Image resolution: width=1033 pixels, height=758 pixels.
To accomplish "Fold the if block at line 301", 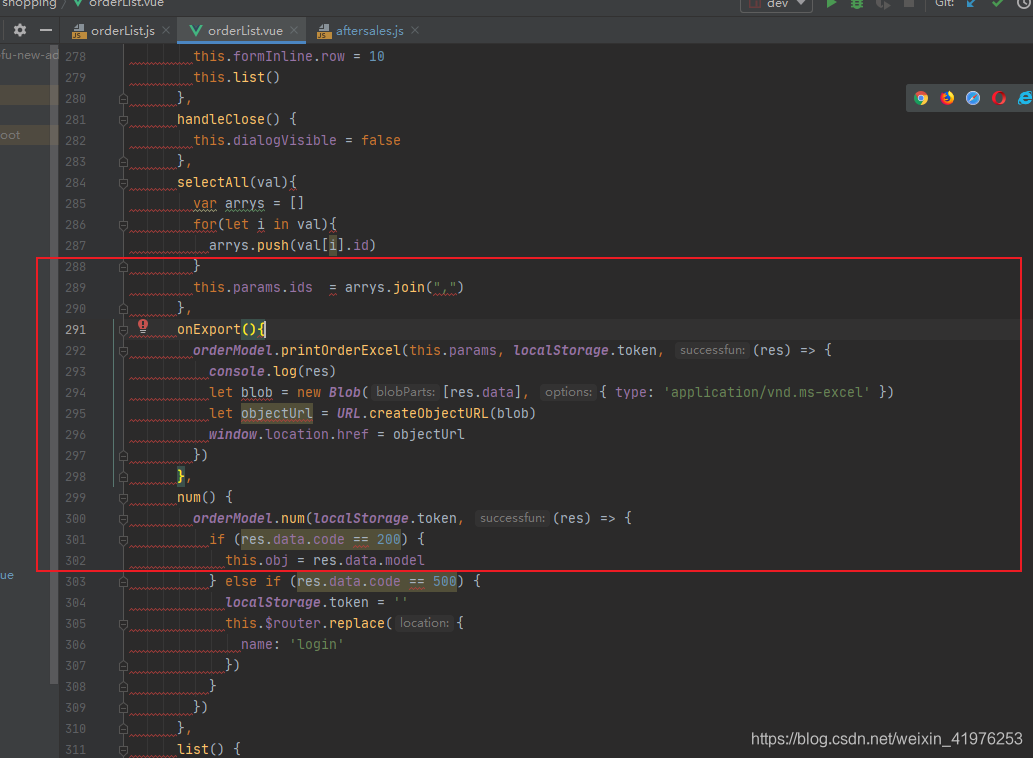I will (123, 540).
